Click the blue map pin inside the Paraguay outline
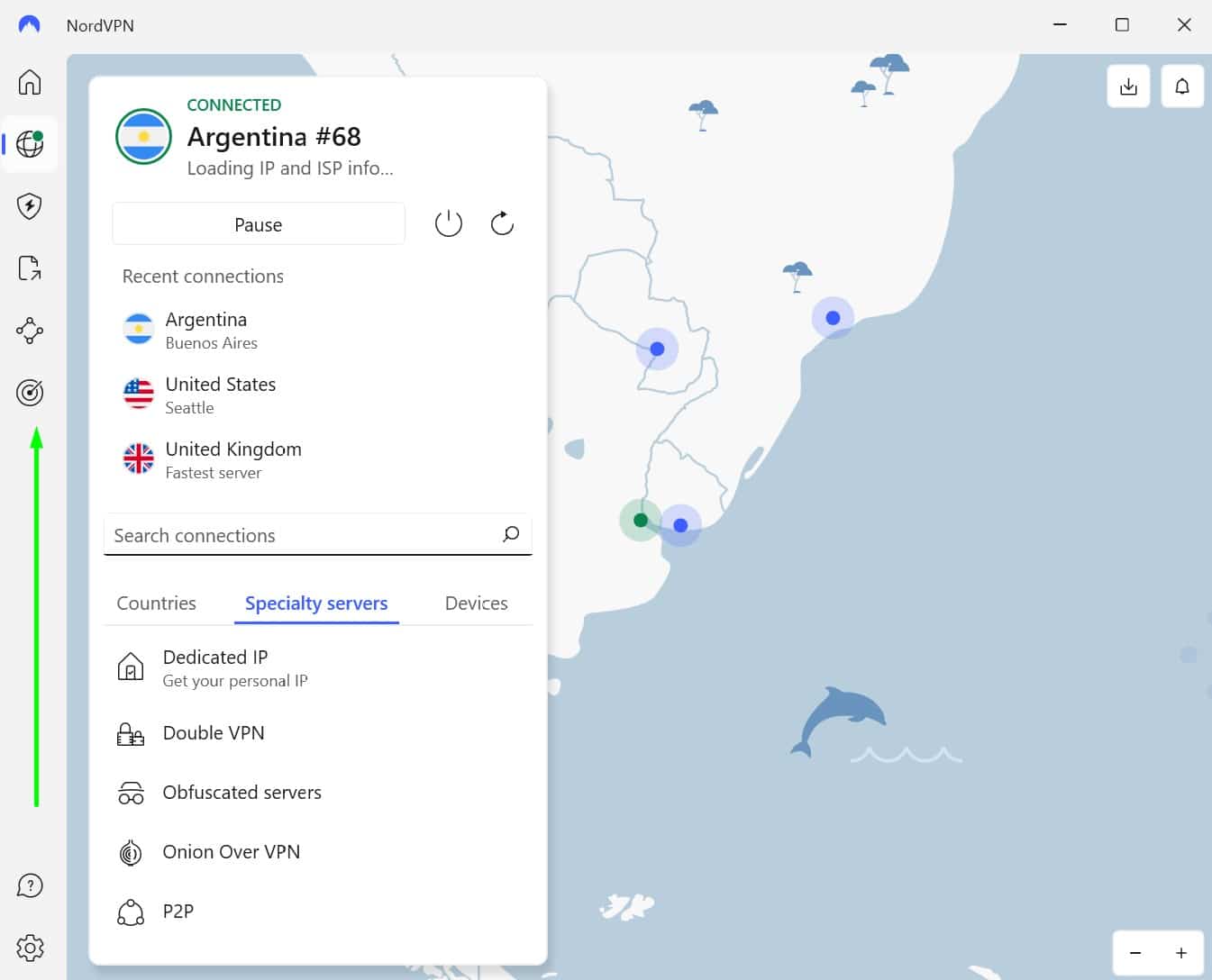Viewport: 1212px width, 980px height. click(x=657, y=349)
